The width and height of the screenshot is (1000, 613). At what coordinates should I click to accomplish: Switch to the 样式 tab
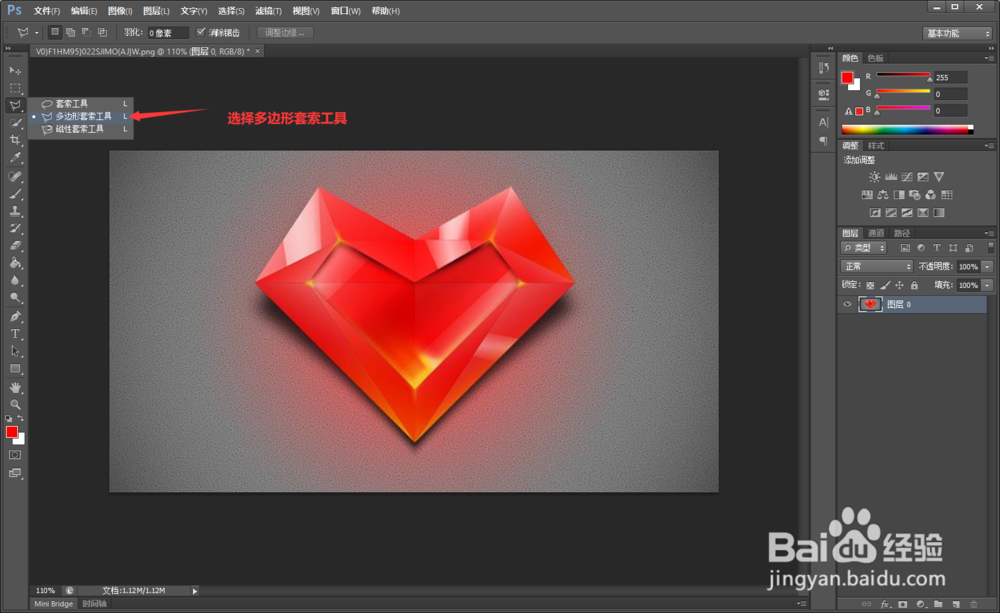pos(876,145)
